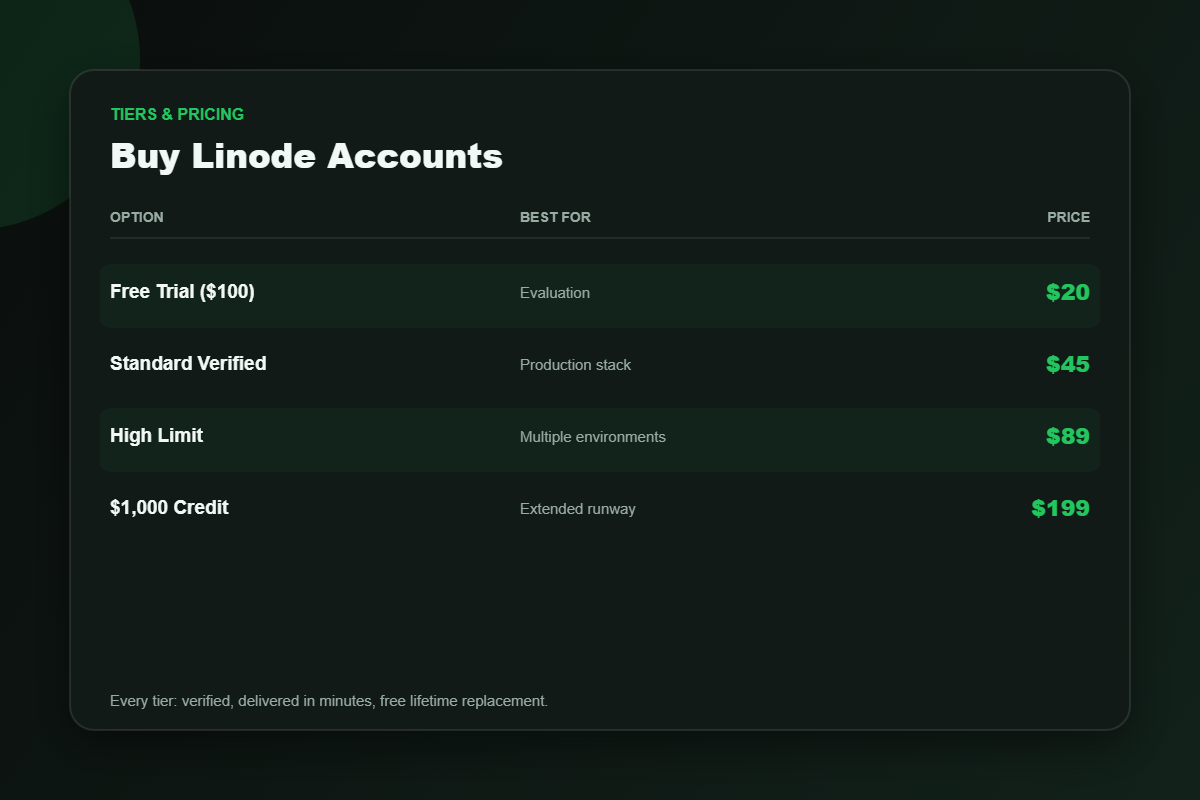Viewport: 1200px width, 800px height.
Task: Click the 'Extended runway' cell
Action: [578, 509]
